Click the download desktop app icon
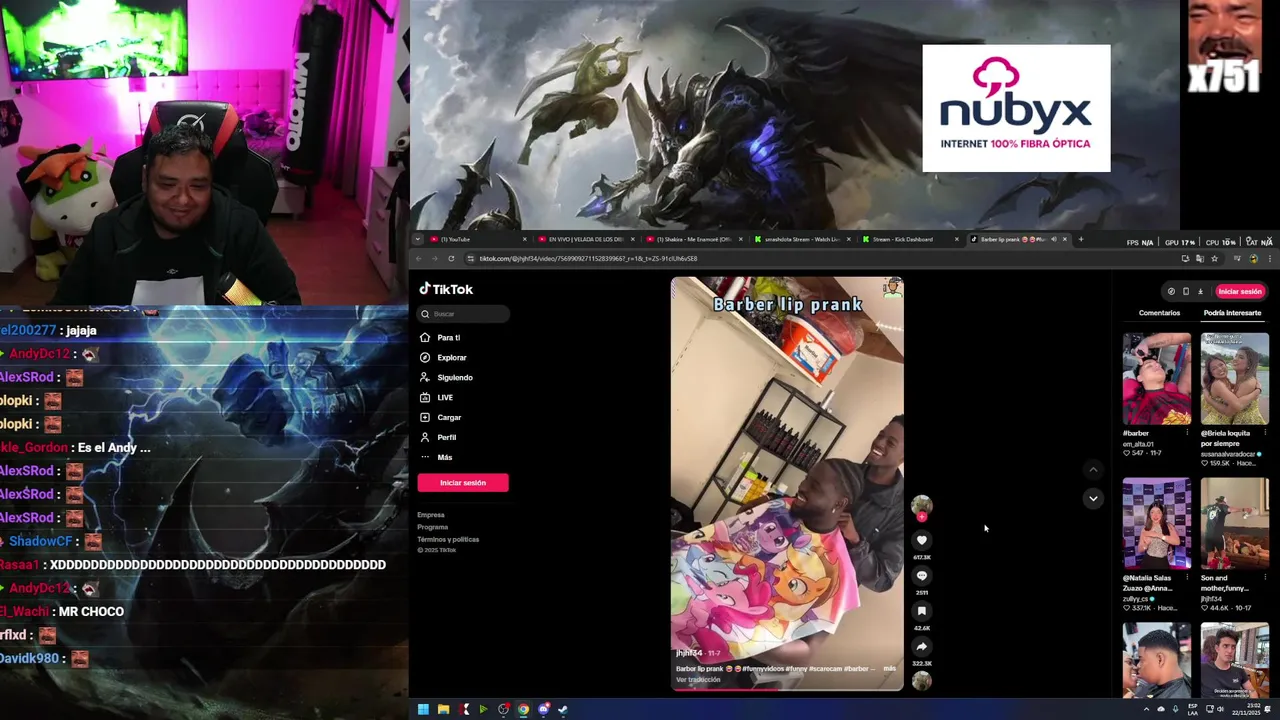The width and height of the screenshot is (1280, 720). tap(1200, 292)
